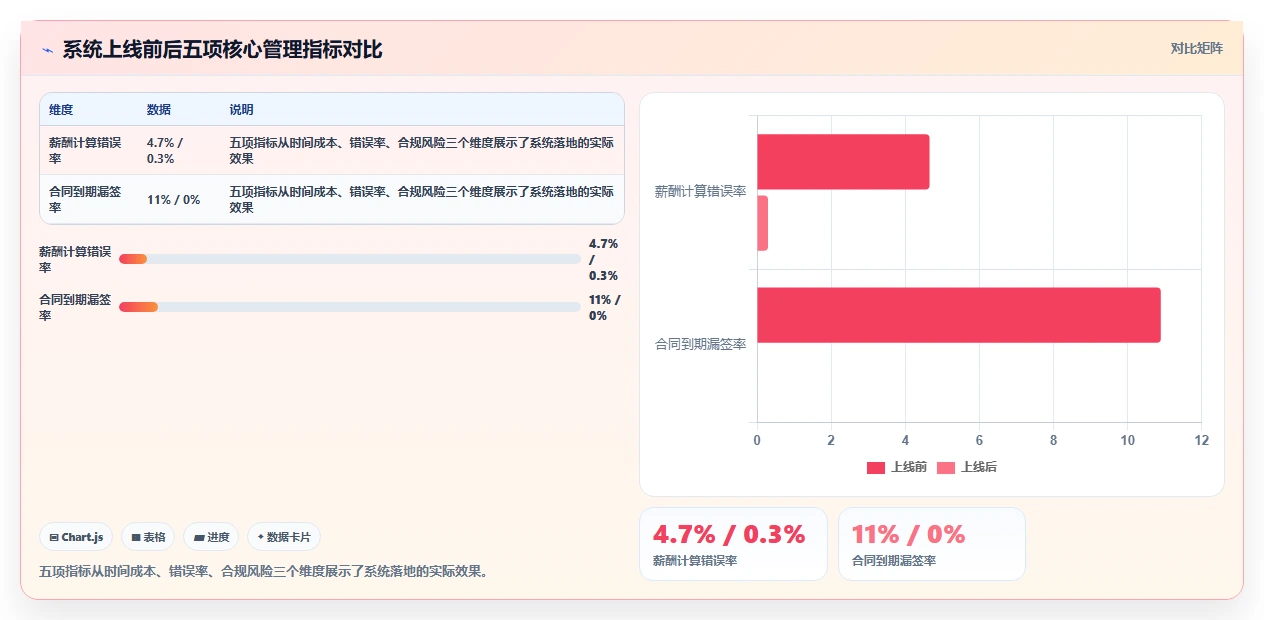1264x620 pixels.
Task: Toggle the 上线后 legend item
Action: pos(967,467)
